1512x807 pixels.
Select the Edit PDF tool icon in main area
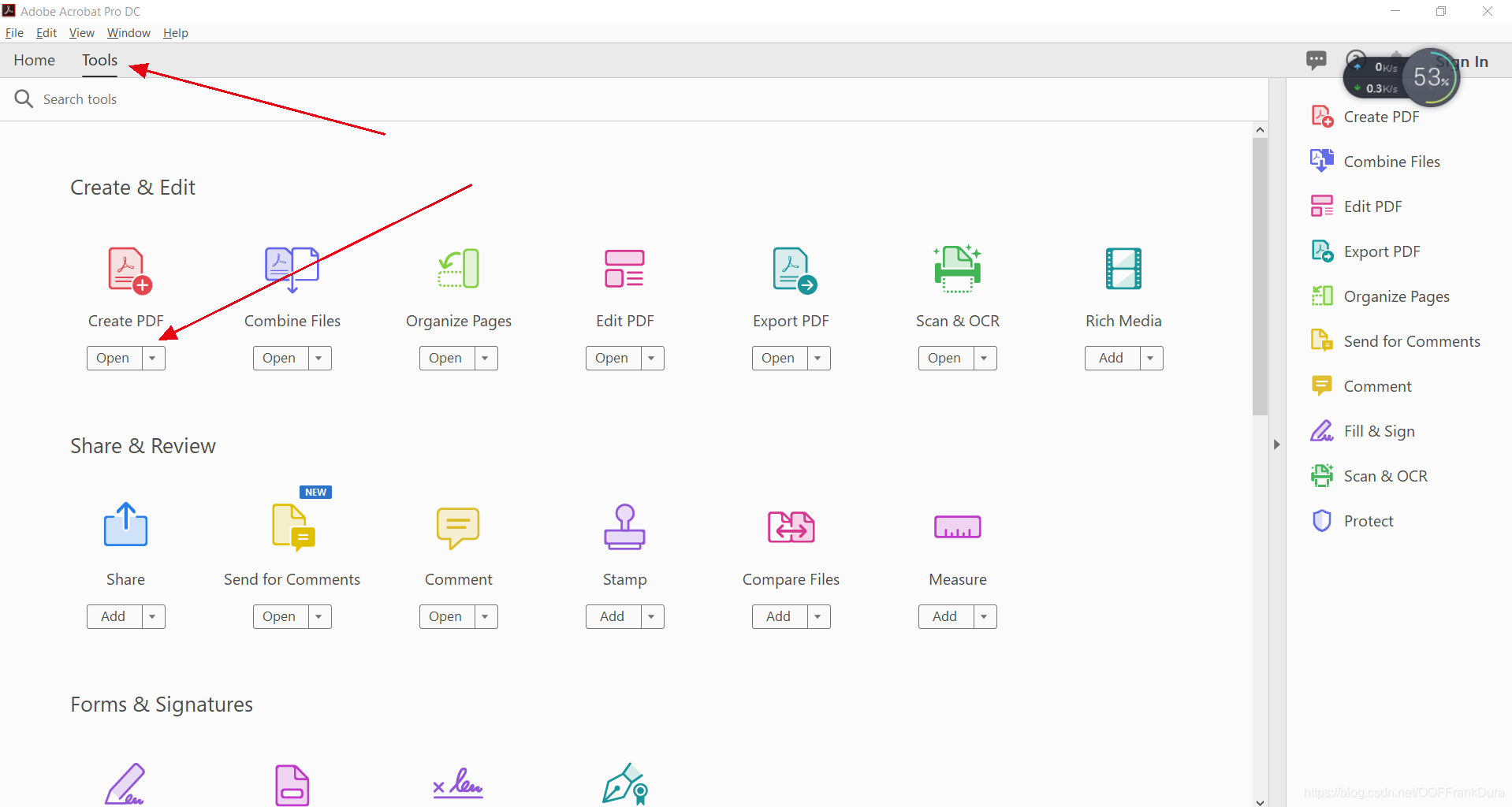pyautogui.click(x=624, y=269)
